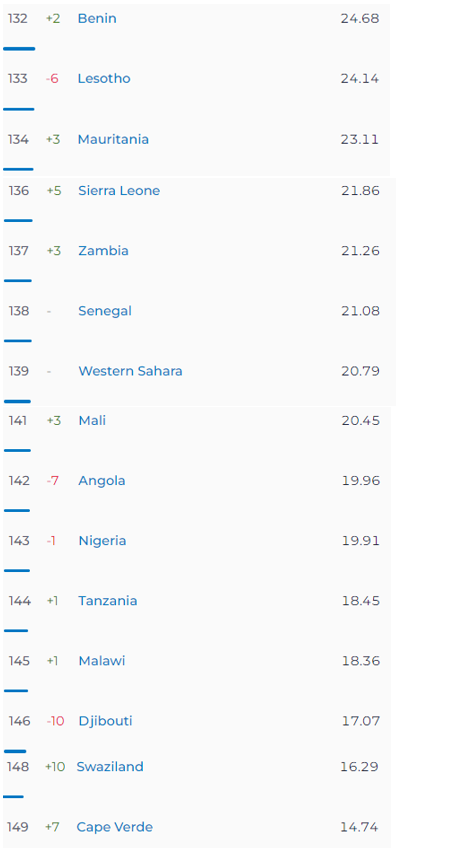Open Sierra Leone ranking details
The height and width of the screenshot is (848, 469).
point(119,191)
